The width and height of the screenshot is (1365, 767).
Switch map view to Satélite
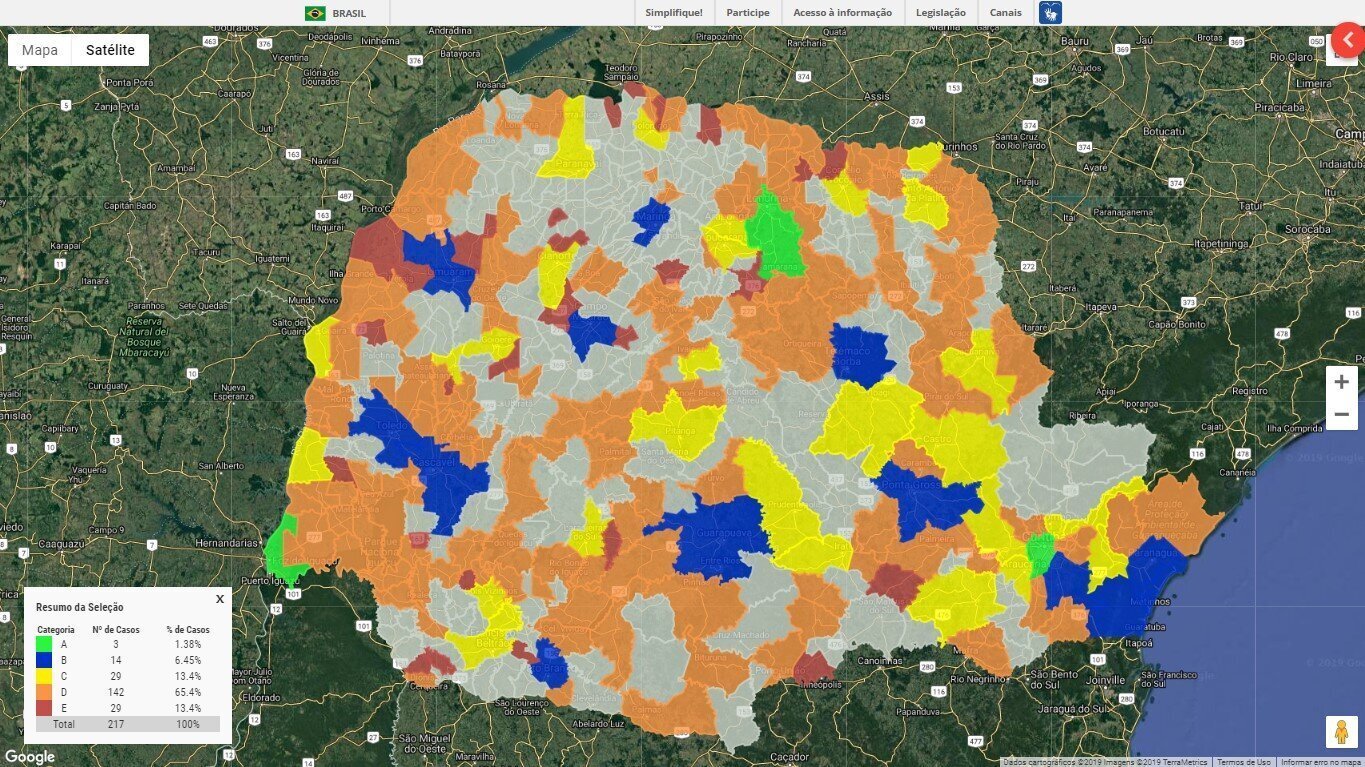coord(110,50)
